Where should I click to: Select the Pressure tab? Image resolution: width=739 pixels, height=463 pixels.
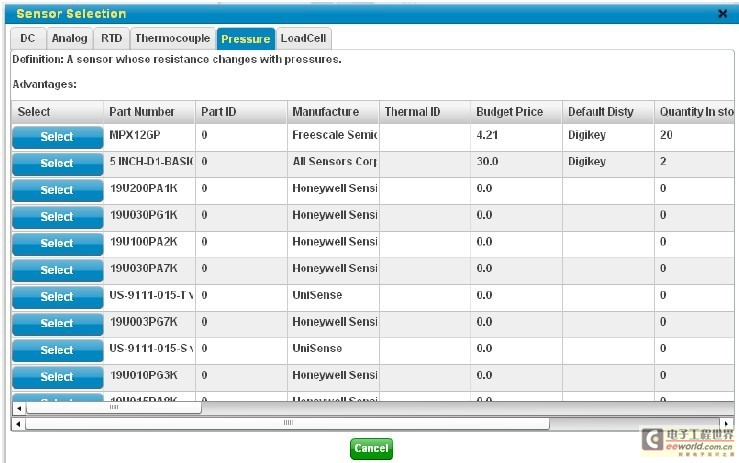246,39
